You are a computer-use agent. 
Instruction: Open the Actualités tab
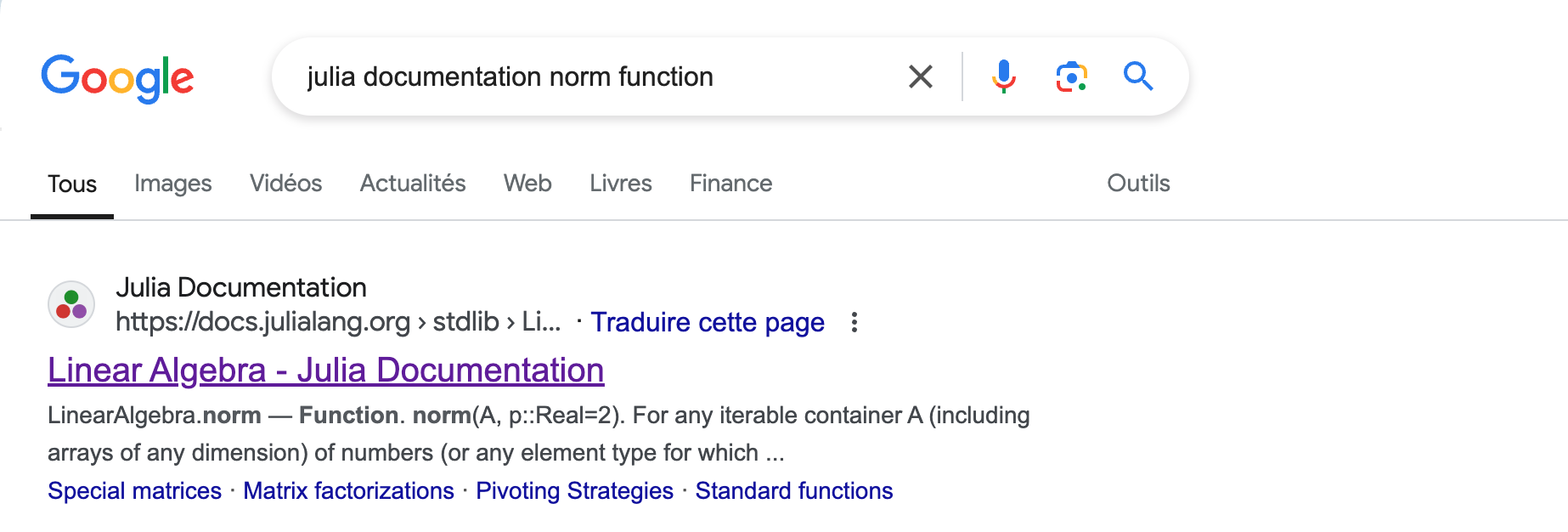coord(413,184)
